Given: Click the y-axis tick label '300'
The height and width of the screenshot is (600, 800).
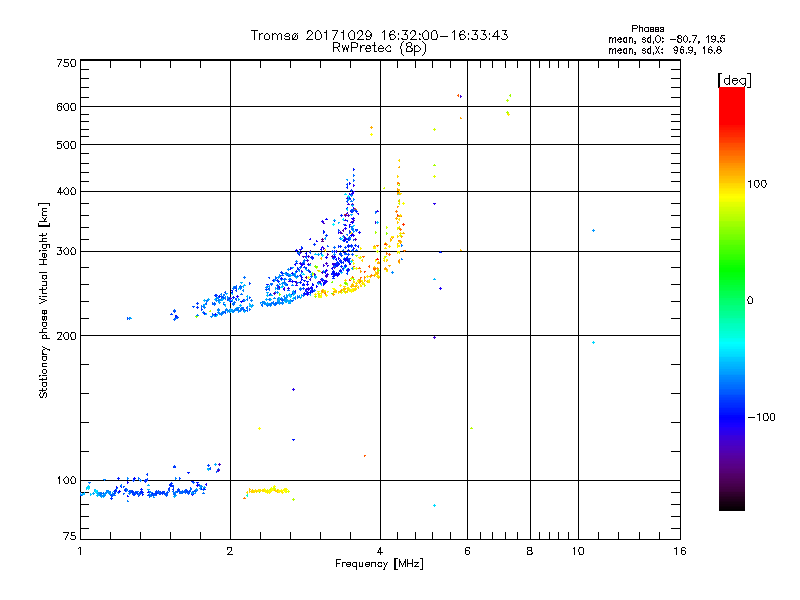Looking at the screenshot, I should [66, 251].
